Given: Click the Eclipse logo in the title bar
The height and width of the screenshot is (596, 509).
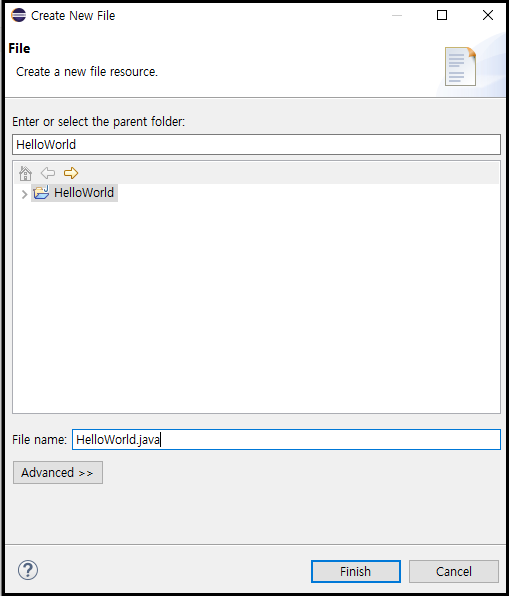Looking at the screenshot, I should pos(18,15).
